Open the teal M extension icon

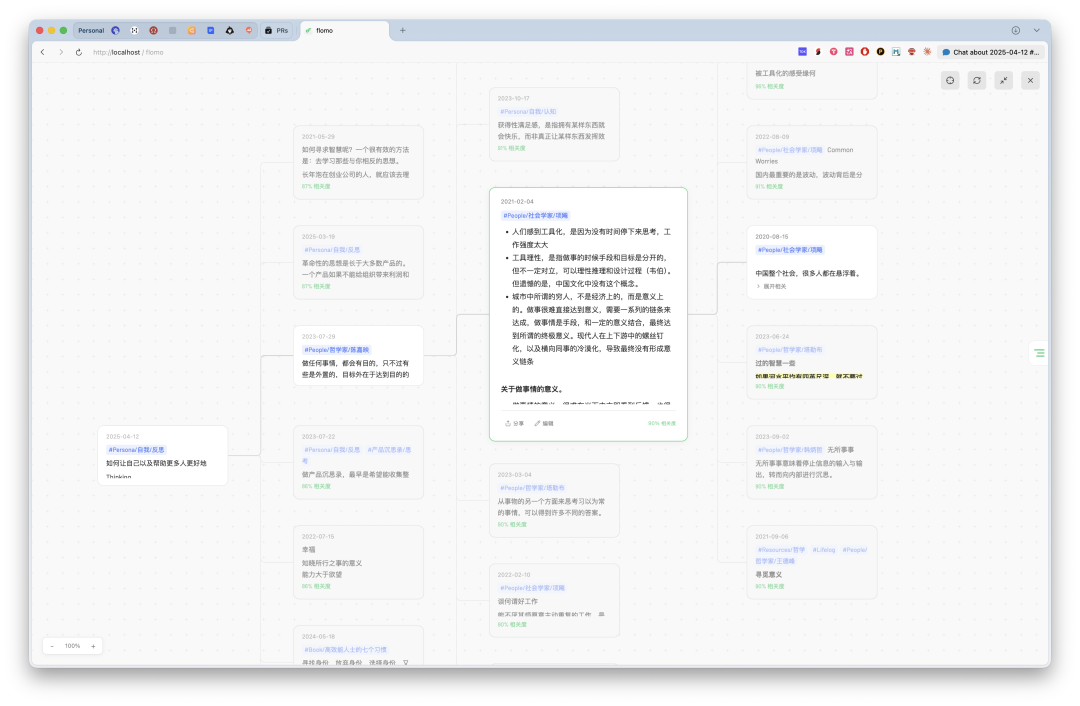896,52
